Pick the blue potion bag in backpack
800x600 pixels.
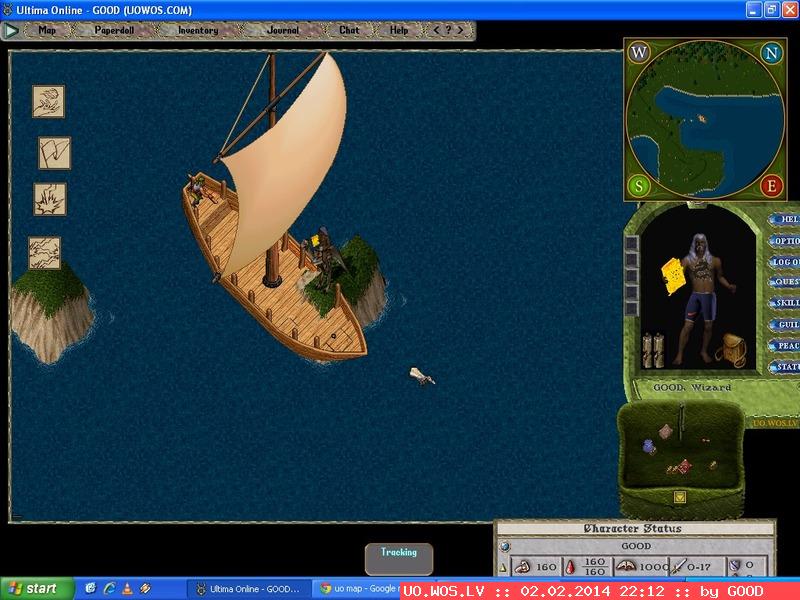(649, 447)
